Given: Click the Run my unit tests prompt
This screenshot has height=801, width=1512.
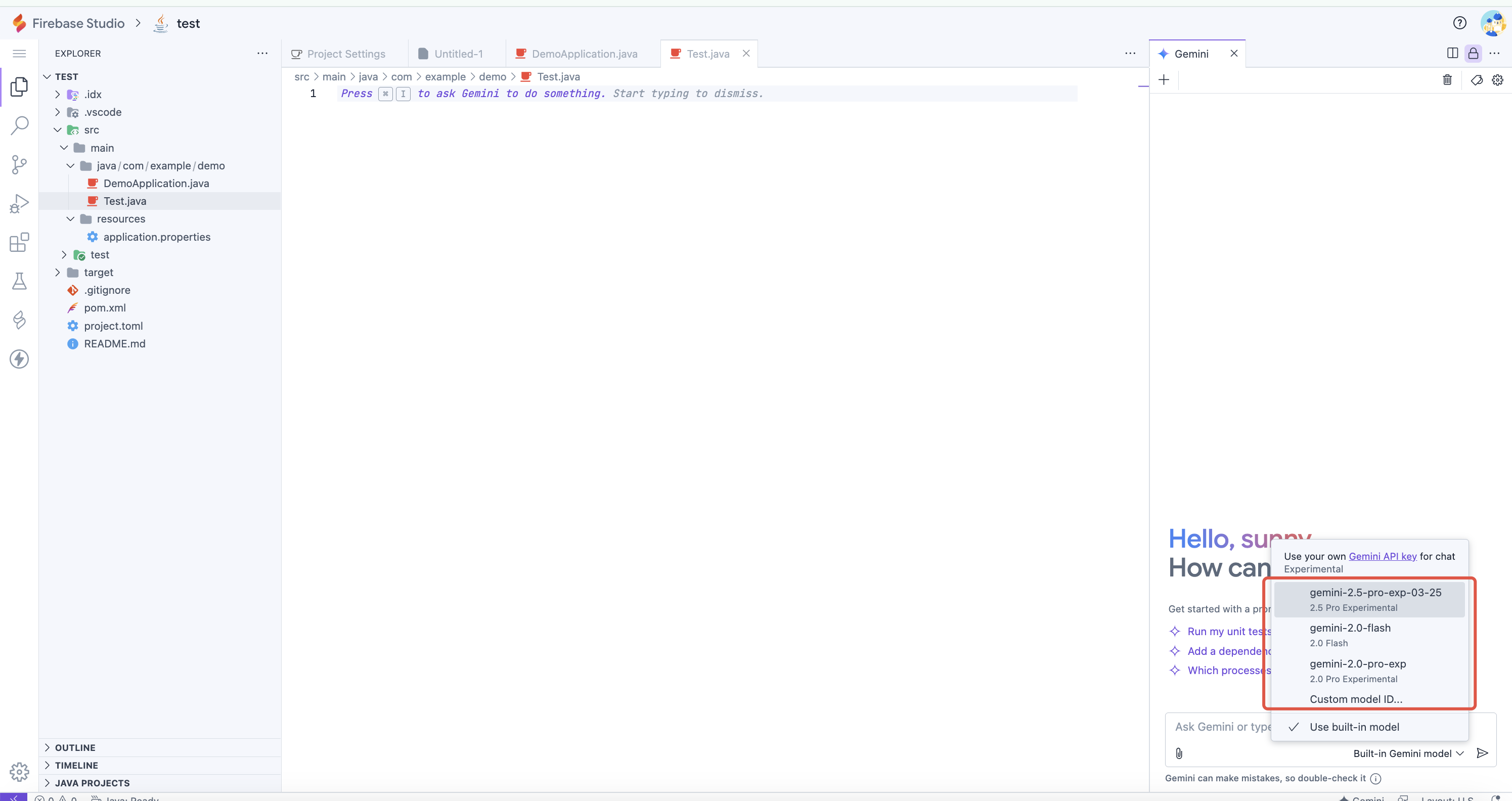Looking at the screenshot, I should (1228, 632).
